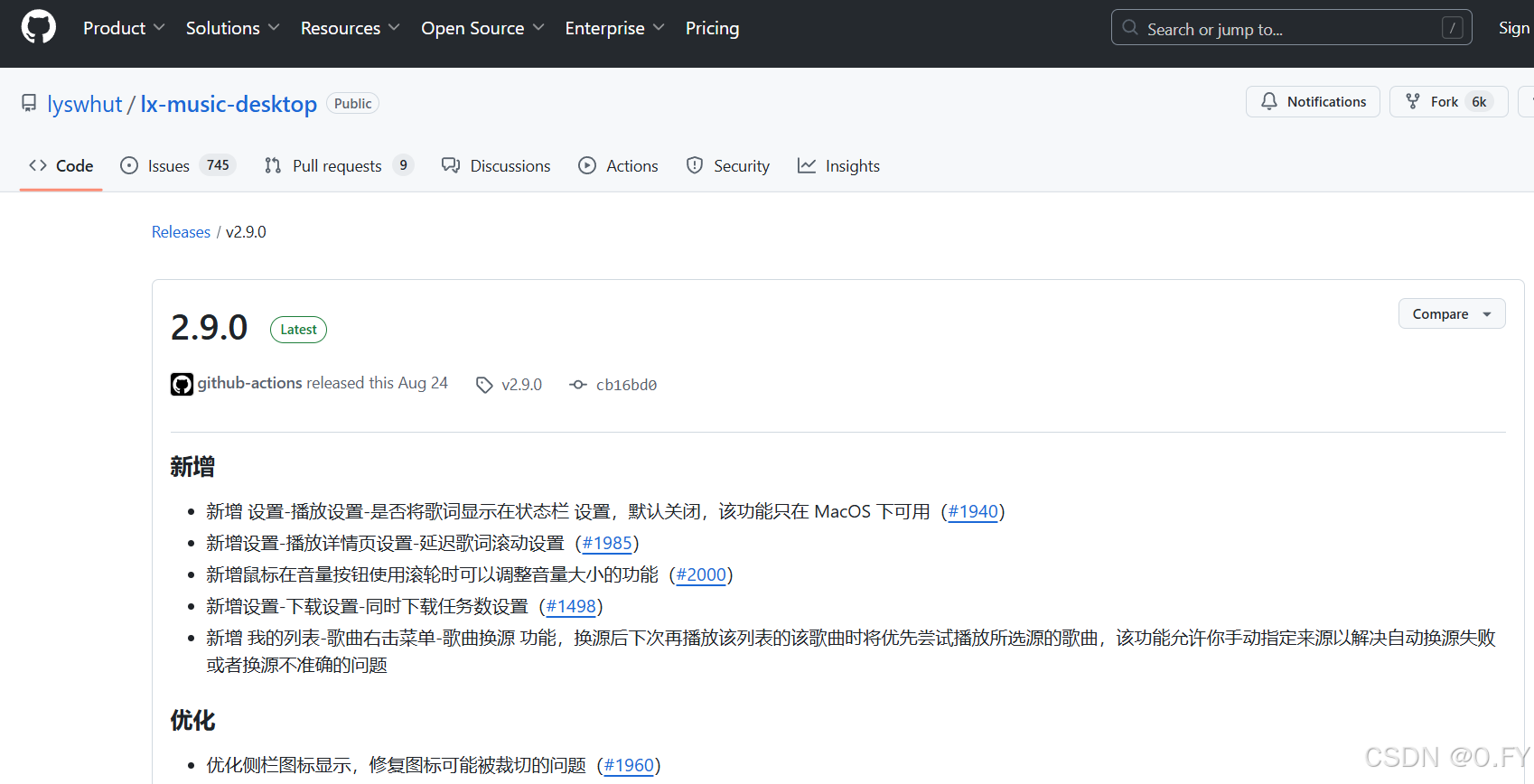
Task: Click the tag icon next to v2.9.0
Action: [x=484, y=385]
